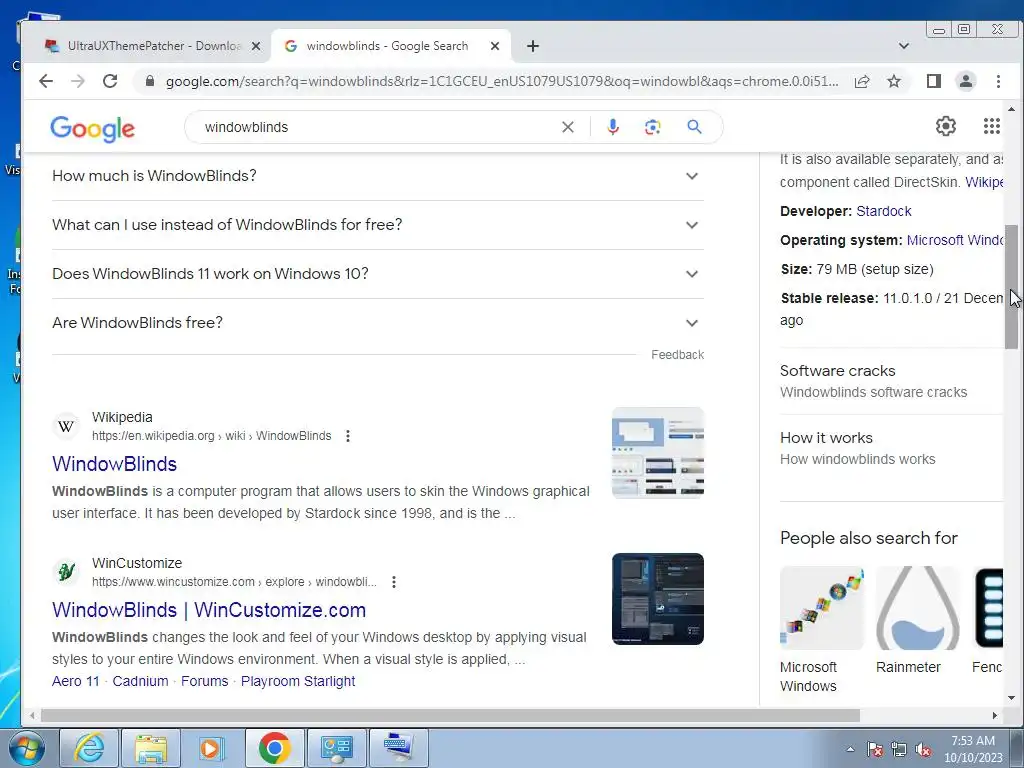Open Rainmeter related search thumbnail
Image resolution: width=1024 pixels, height=768 pixels.
click(918, 607)
